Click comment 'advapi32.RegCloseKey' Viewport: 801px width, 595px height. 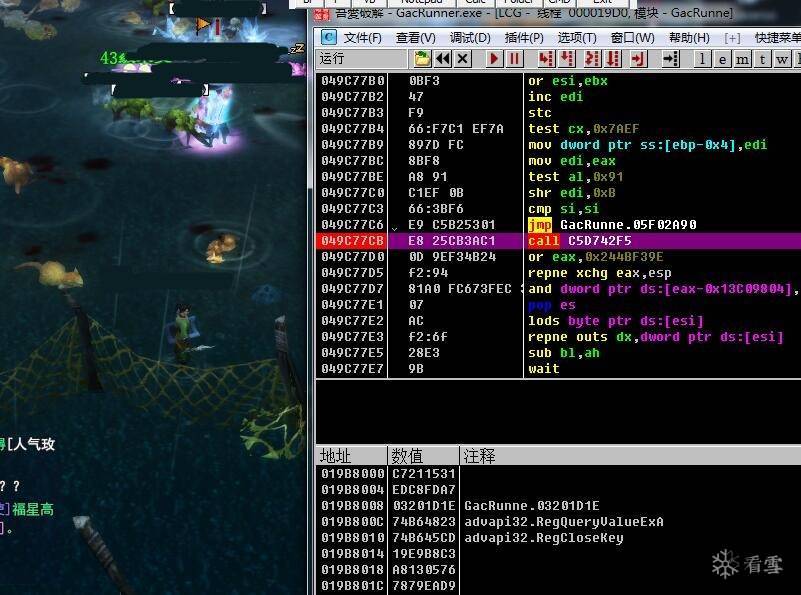point(544,538)
